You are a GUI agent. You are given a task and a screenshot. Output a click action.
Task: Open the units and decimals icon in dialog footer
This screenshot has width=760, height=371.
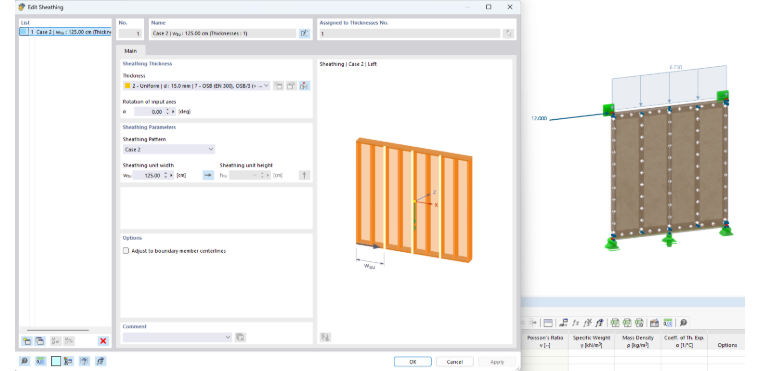tap(40, 361)
